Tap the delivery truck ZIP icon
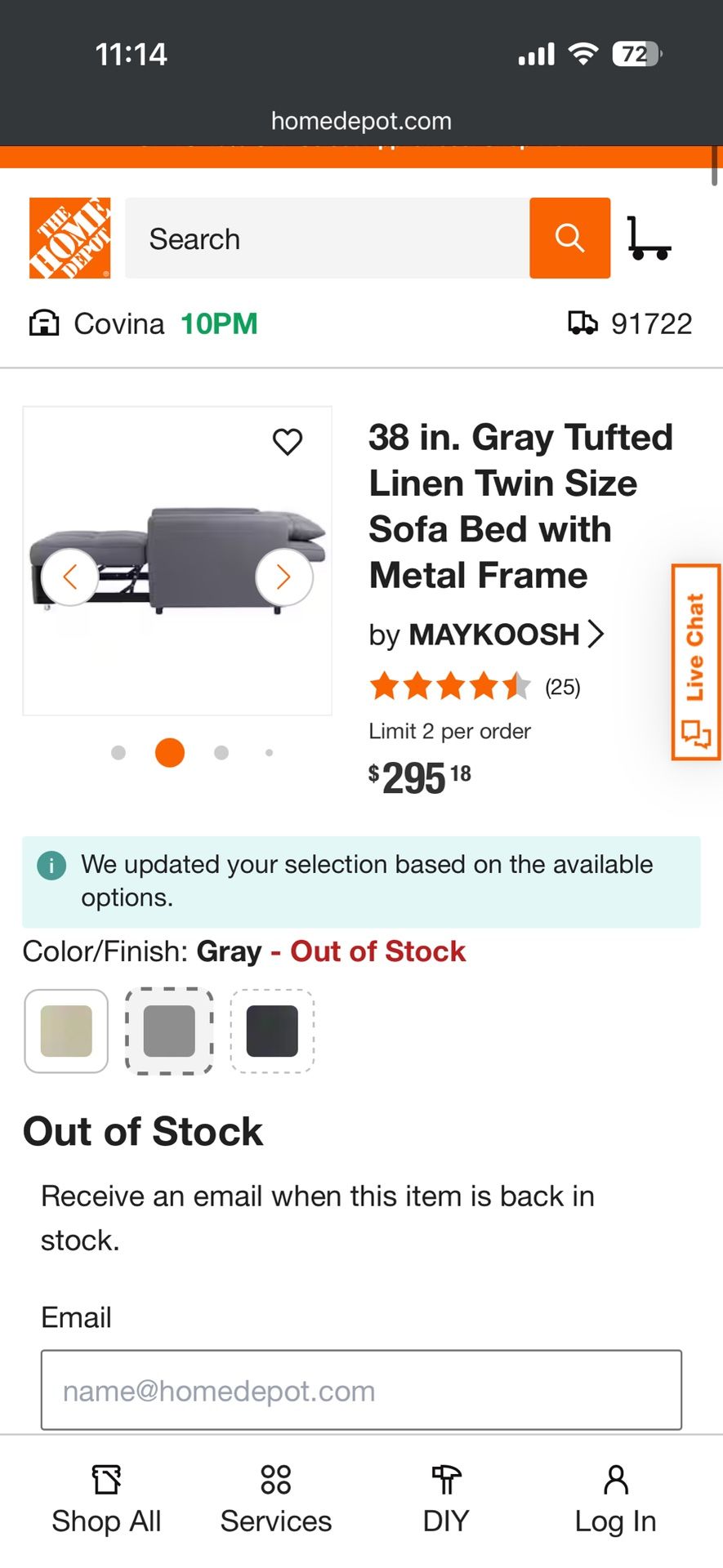 pyautogui.click(x=582, y=323)
